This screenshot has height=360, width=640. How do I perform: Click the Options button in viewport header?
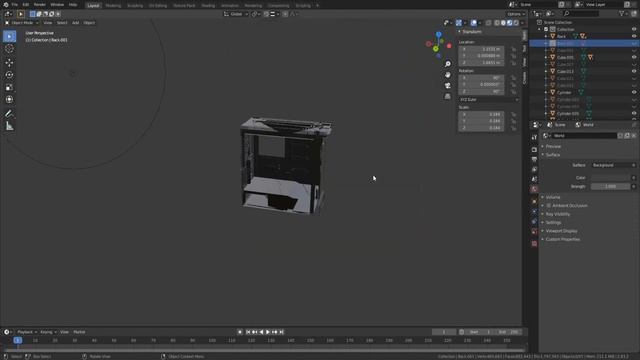pos(516,14)
